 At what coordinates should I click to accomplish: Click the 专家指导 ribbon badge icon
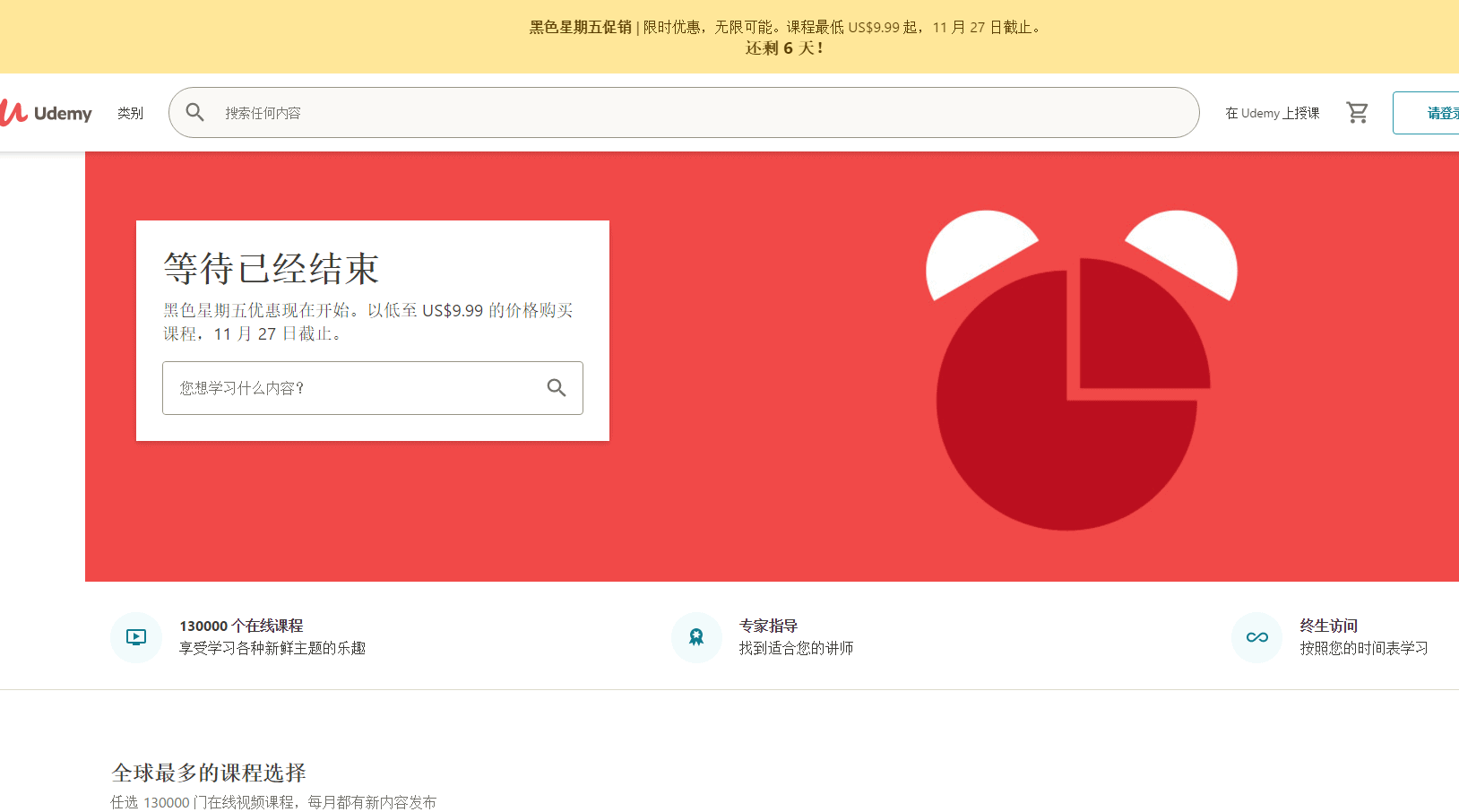[696, 637]
